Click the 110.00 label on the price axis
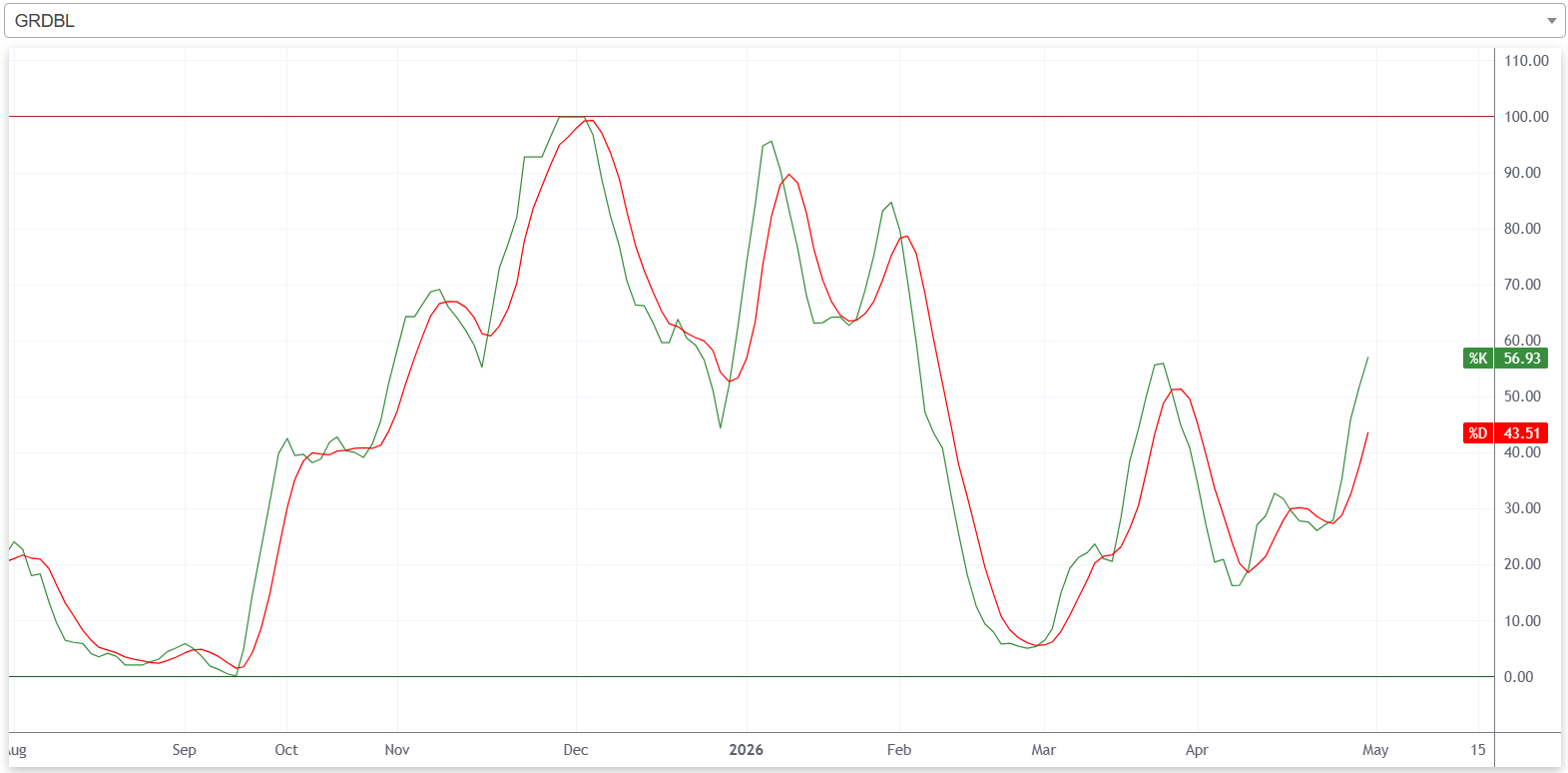This screenshot has width=1568, height=773. [1526, 60]
